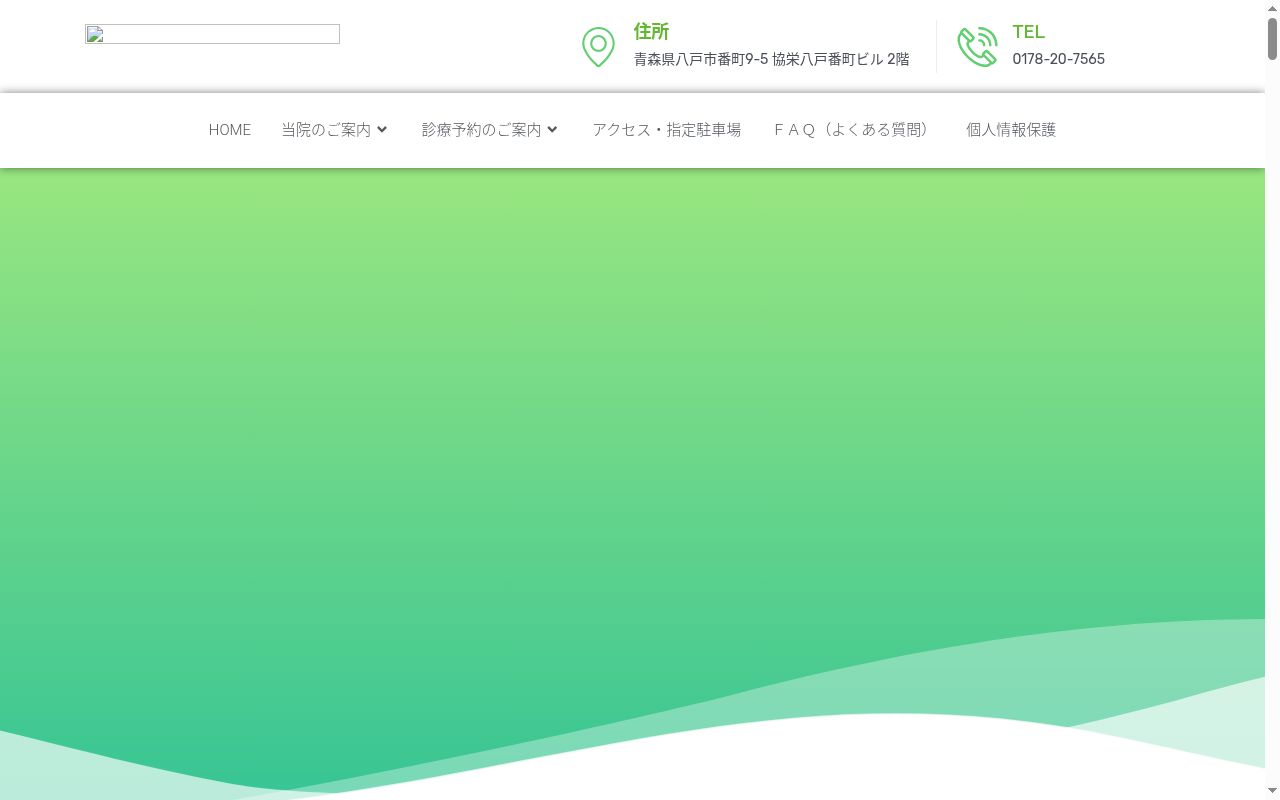
Task: Open the HOME menu item
Action: [230, 130]
